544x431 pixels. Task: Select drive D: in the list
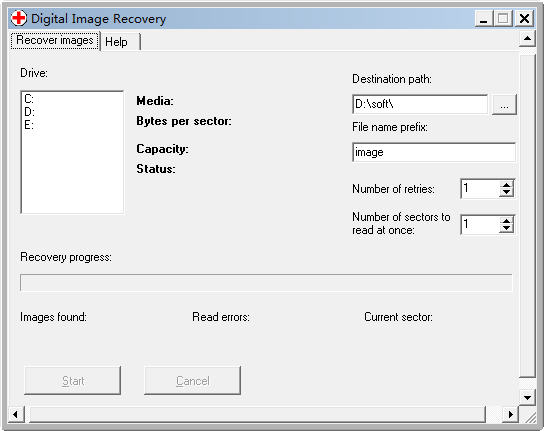[29, 112]
